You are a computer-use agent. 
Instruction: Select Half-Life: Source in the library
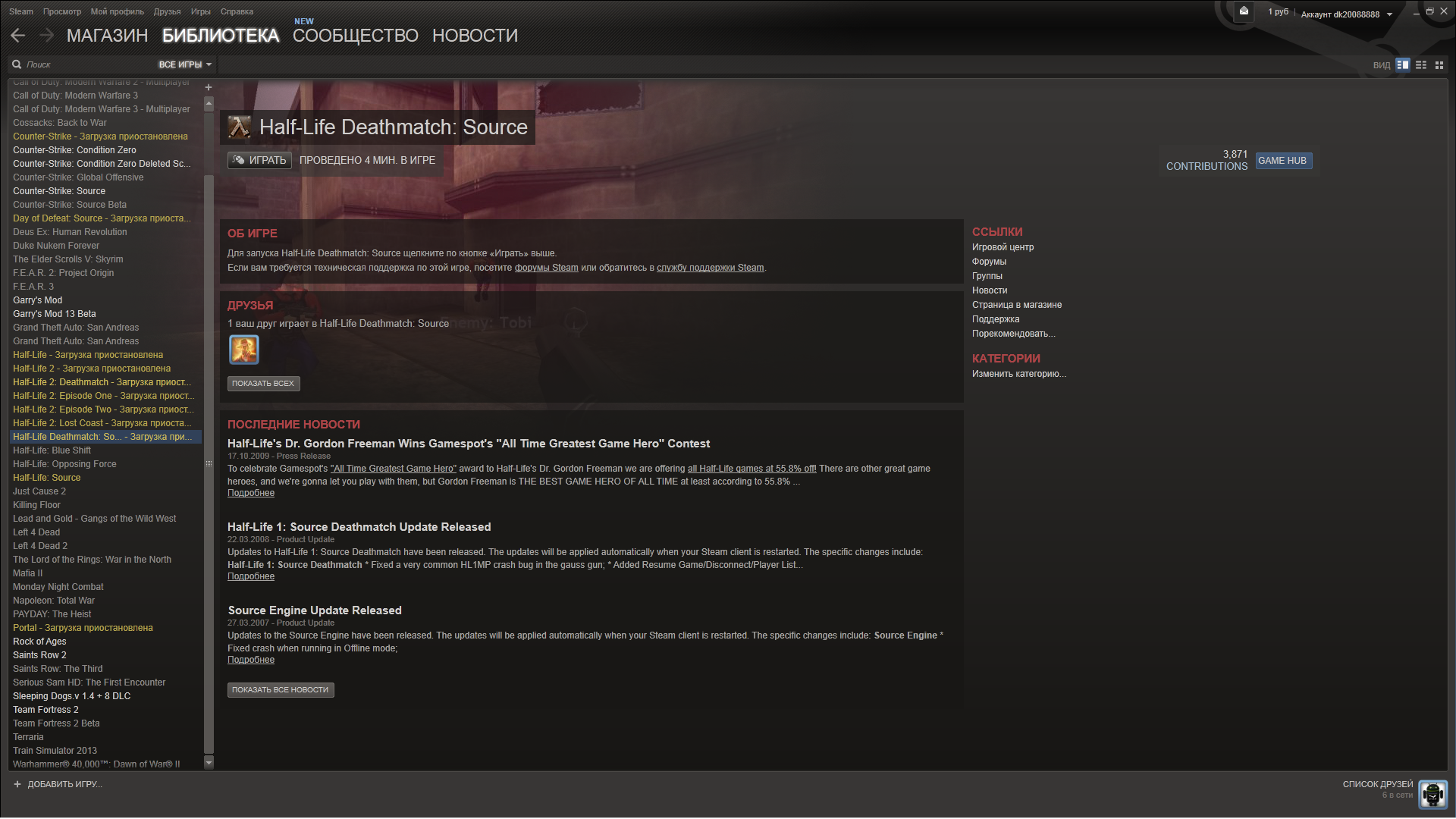tap(105, 478)
